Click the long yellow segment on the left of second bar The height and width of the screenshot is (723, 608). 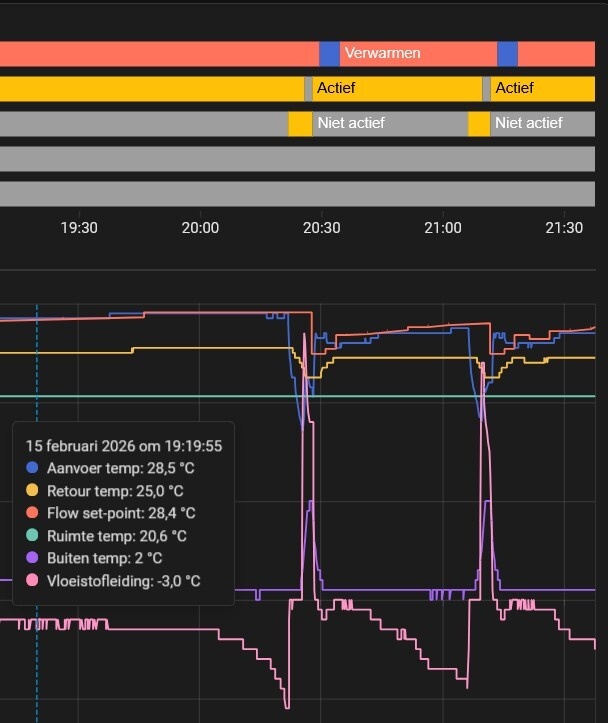point(152,89)
